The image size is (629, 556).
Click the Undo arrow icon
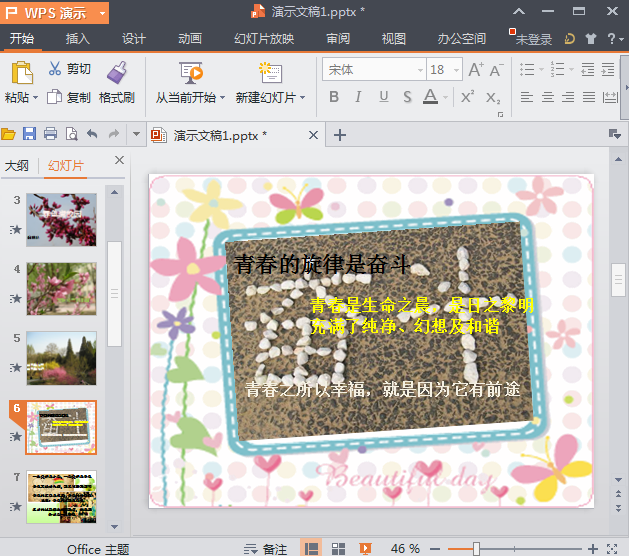(92, 134)
